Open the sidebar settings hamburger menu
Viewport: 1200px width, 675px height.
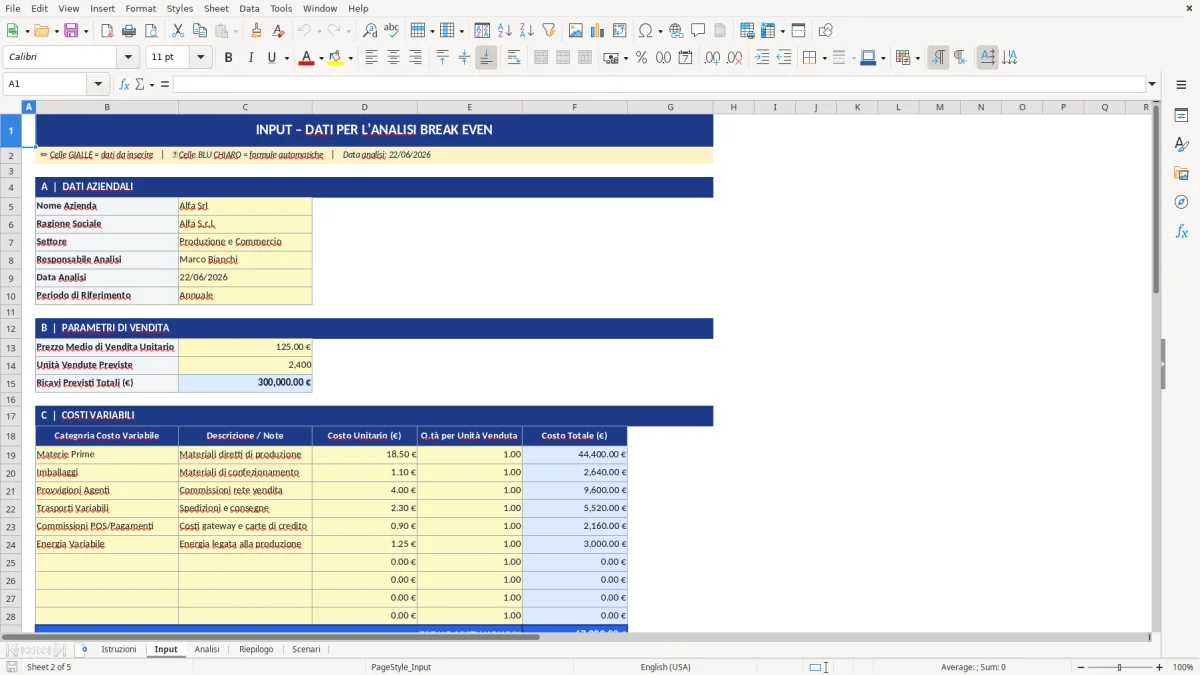(1181, 85)
